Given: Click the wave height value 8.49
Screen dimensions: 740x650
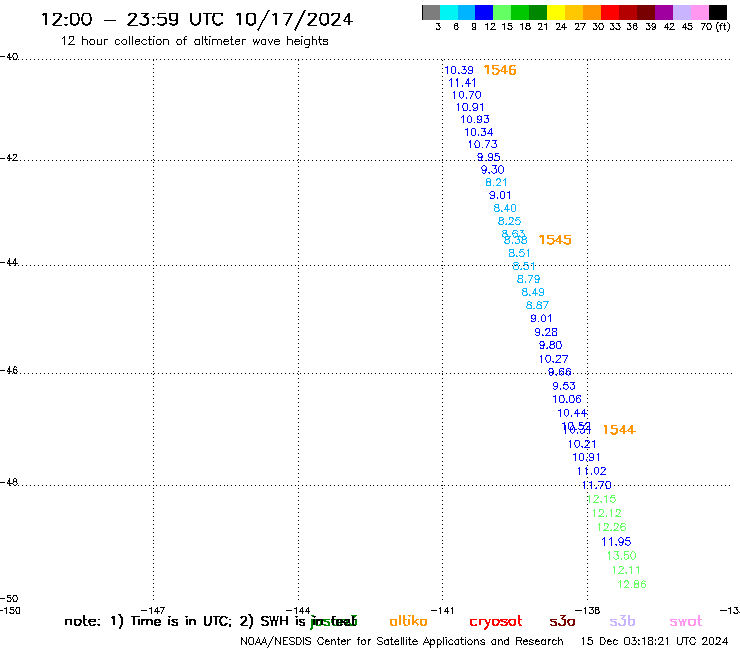Looking at the screenshot, I should pyautogui.click(x=532, y=292).
